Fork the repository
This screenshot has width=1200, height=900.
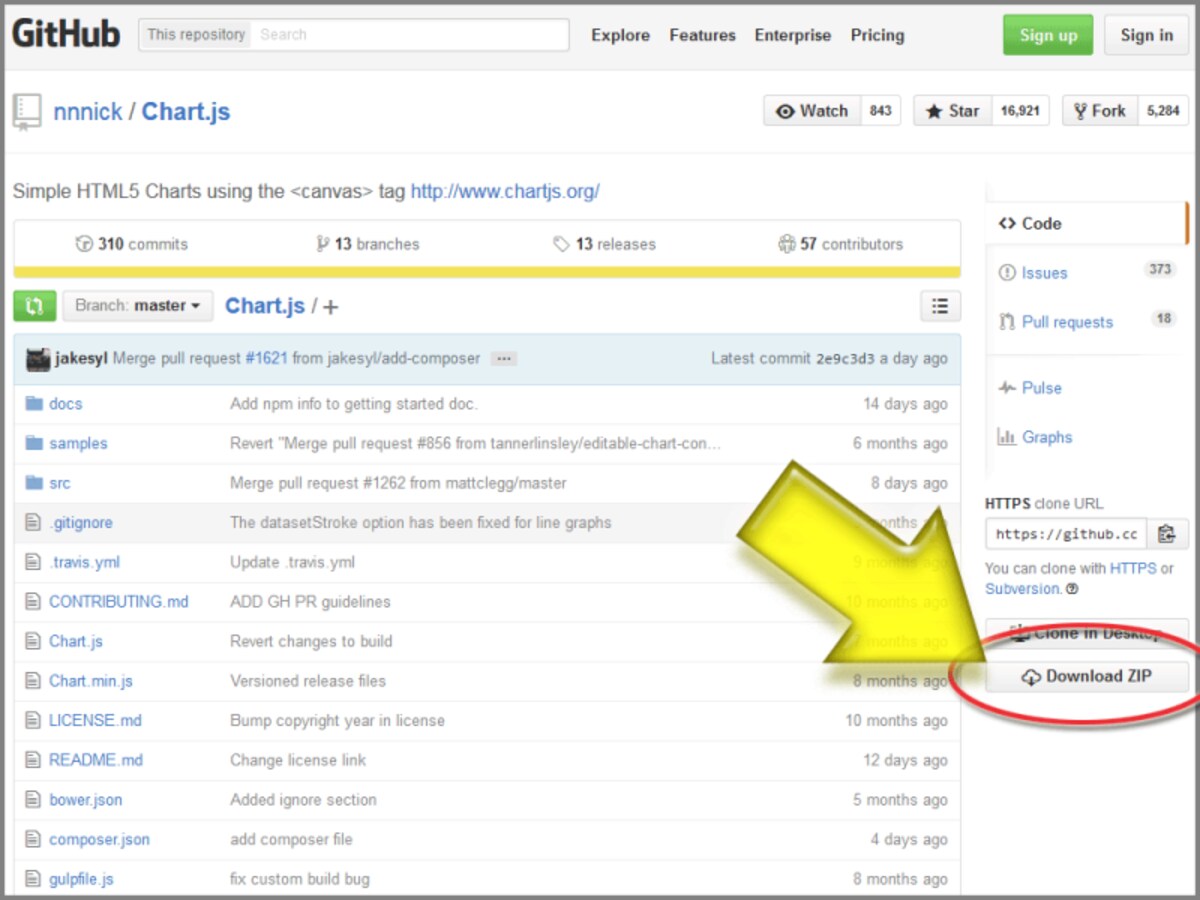pos(1099,111)
